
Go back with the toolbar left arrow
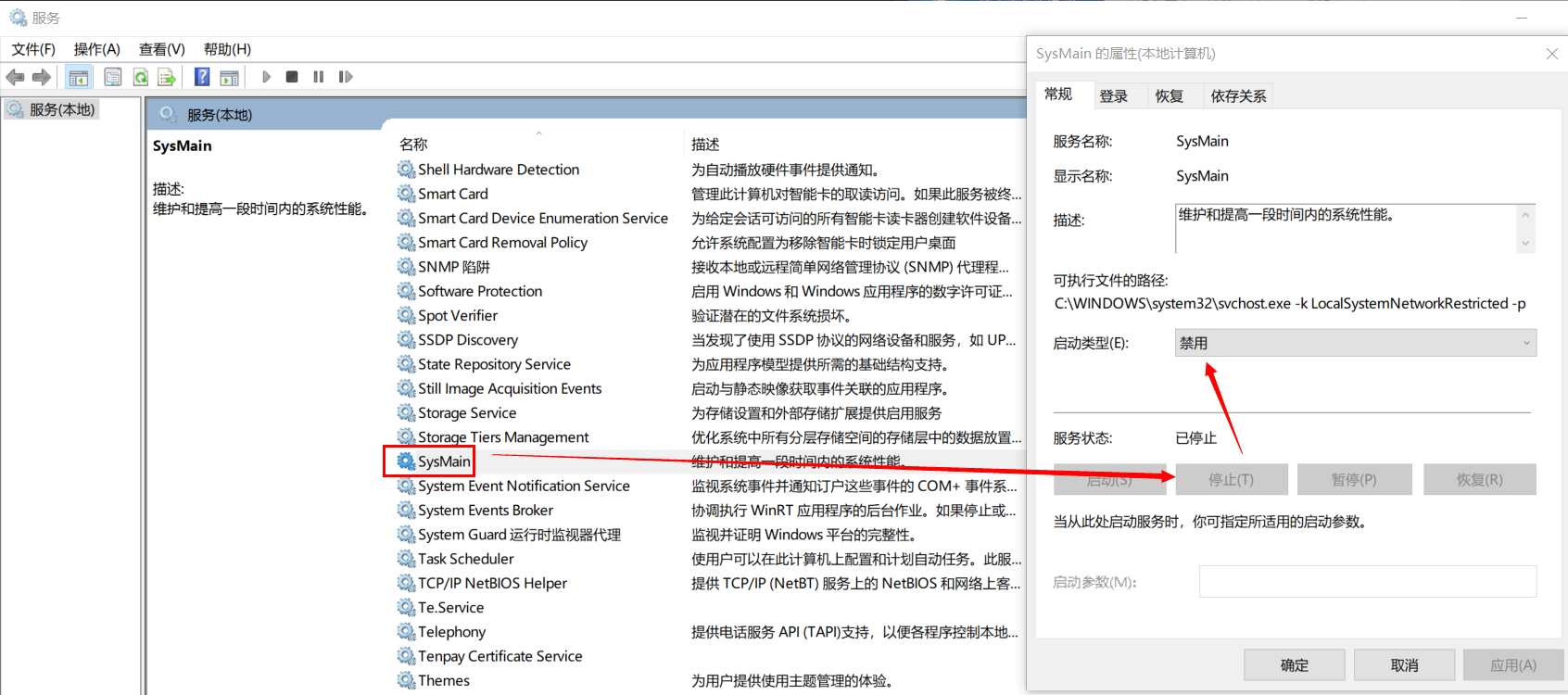(x=15, y=77)
